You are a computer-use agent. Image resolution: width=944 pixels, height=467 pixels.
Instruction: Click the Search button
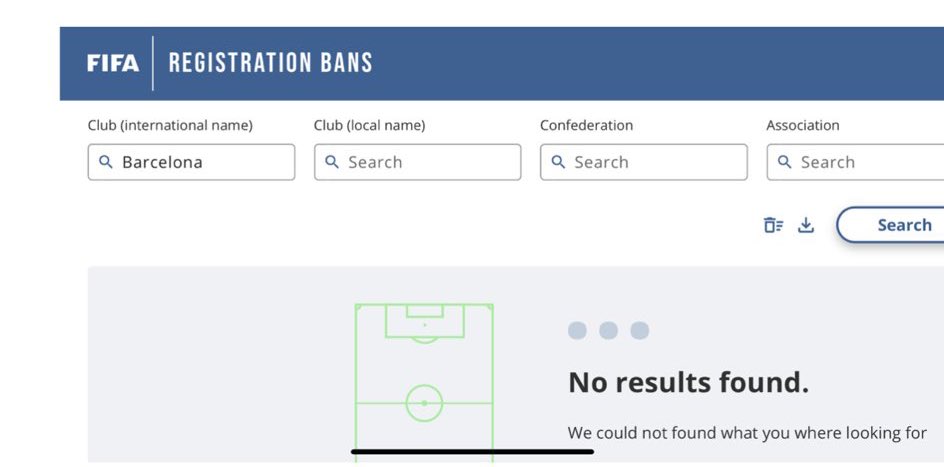pos(890,225)
